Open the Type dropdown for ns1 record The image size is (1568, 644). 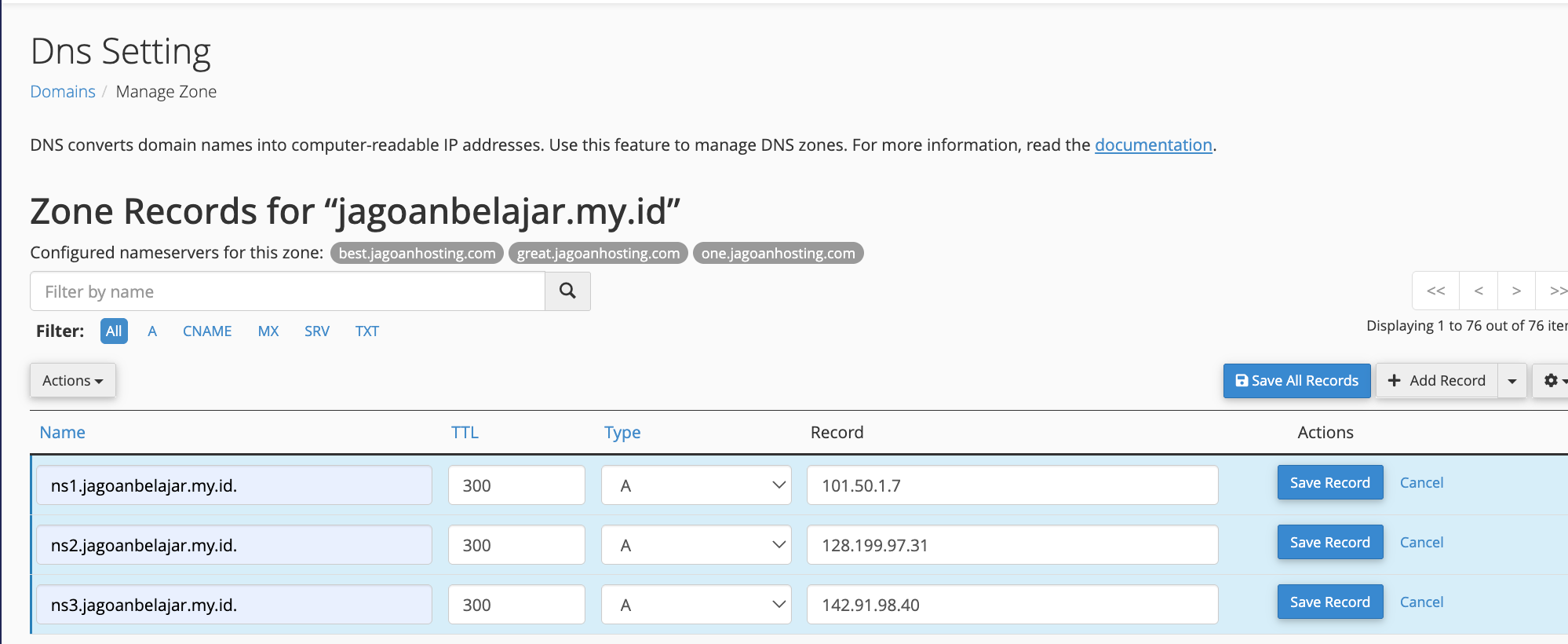coord(696,485)
